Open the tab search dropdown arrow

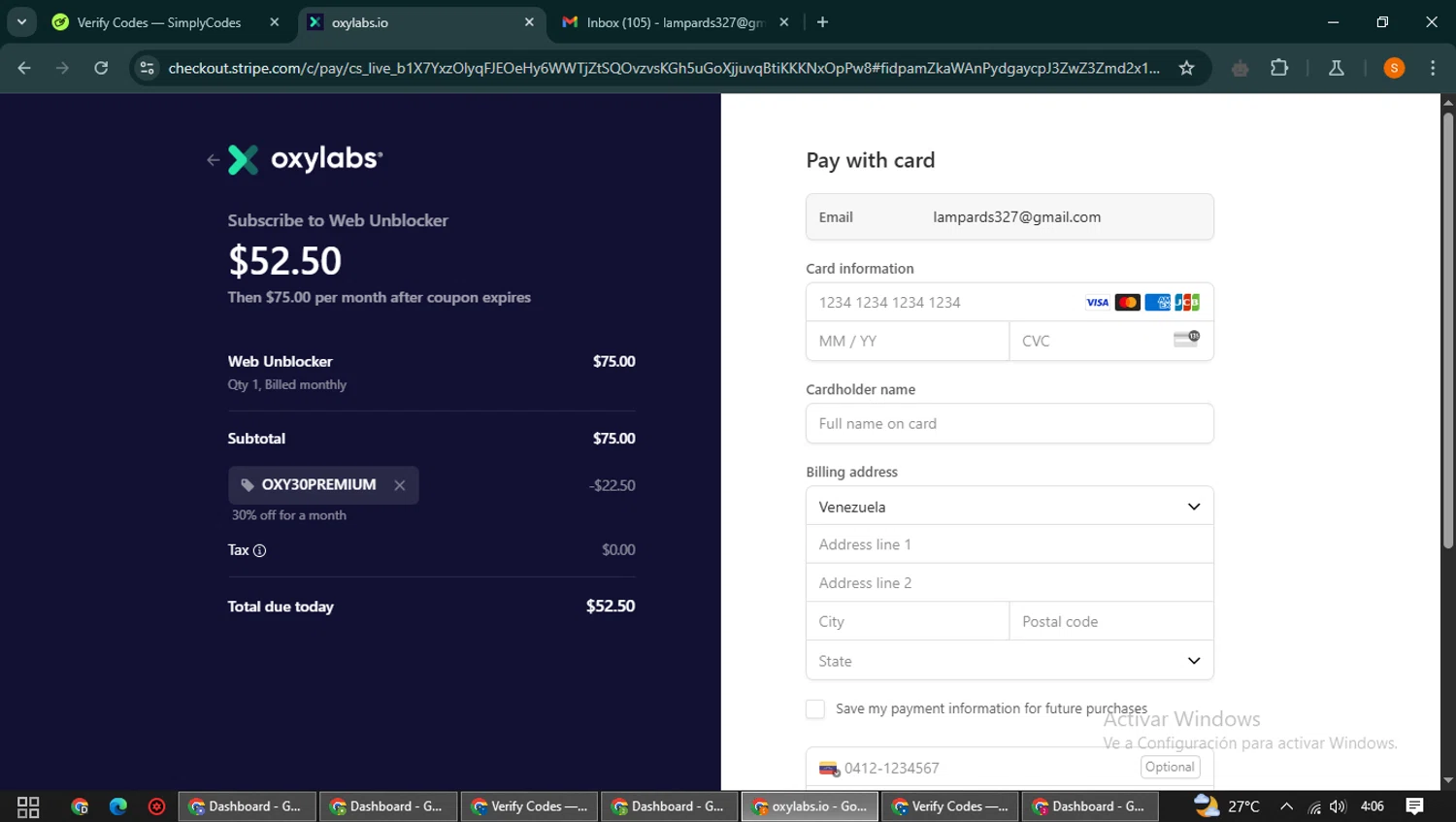(21, 21)
